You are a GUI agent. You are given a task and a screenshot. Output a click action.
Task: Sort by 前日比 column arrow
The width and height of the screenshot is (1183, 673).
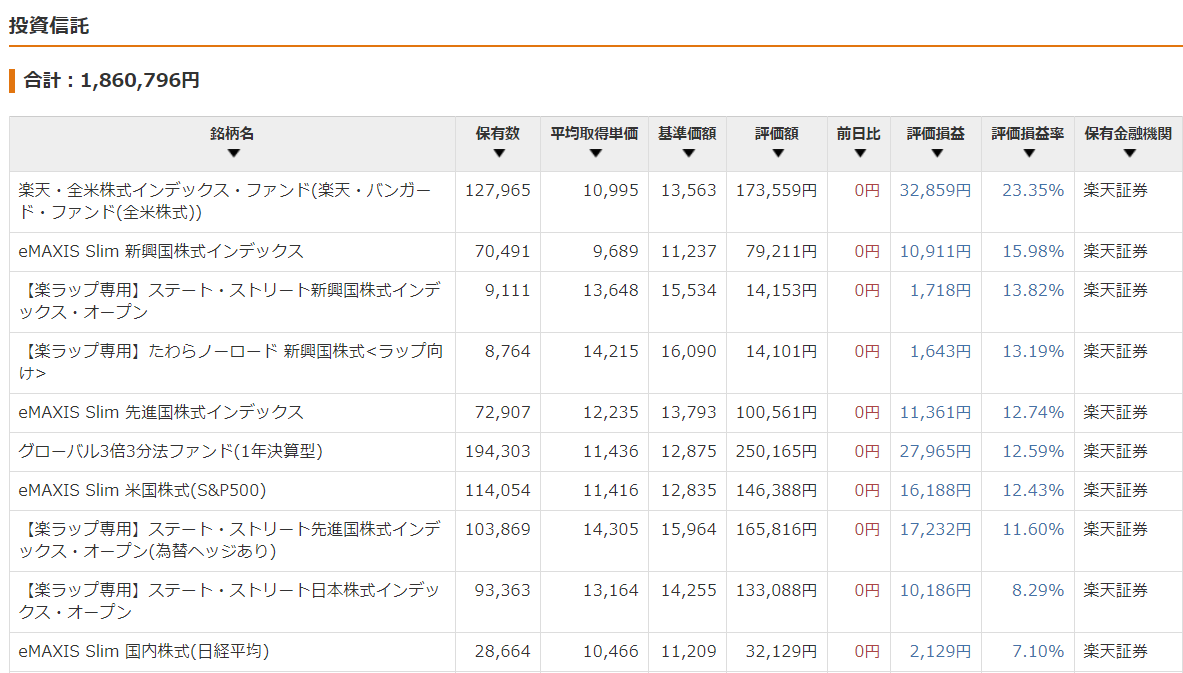point(859,153)
